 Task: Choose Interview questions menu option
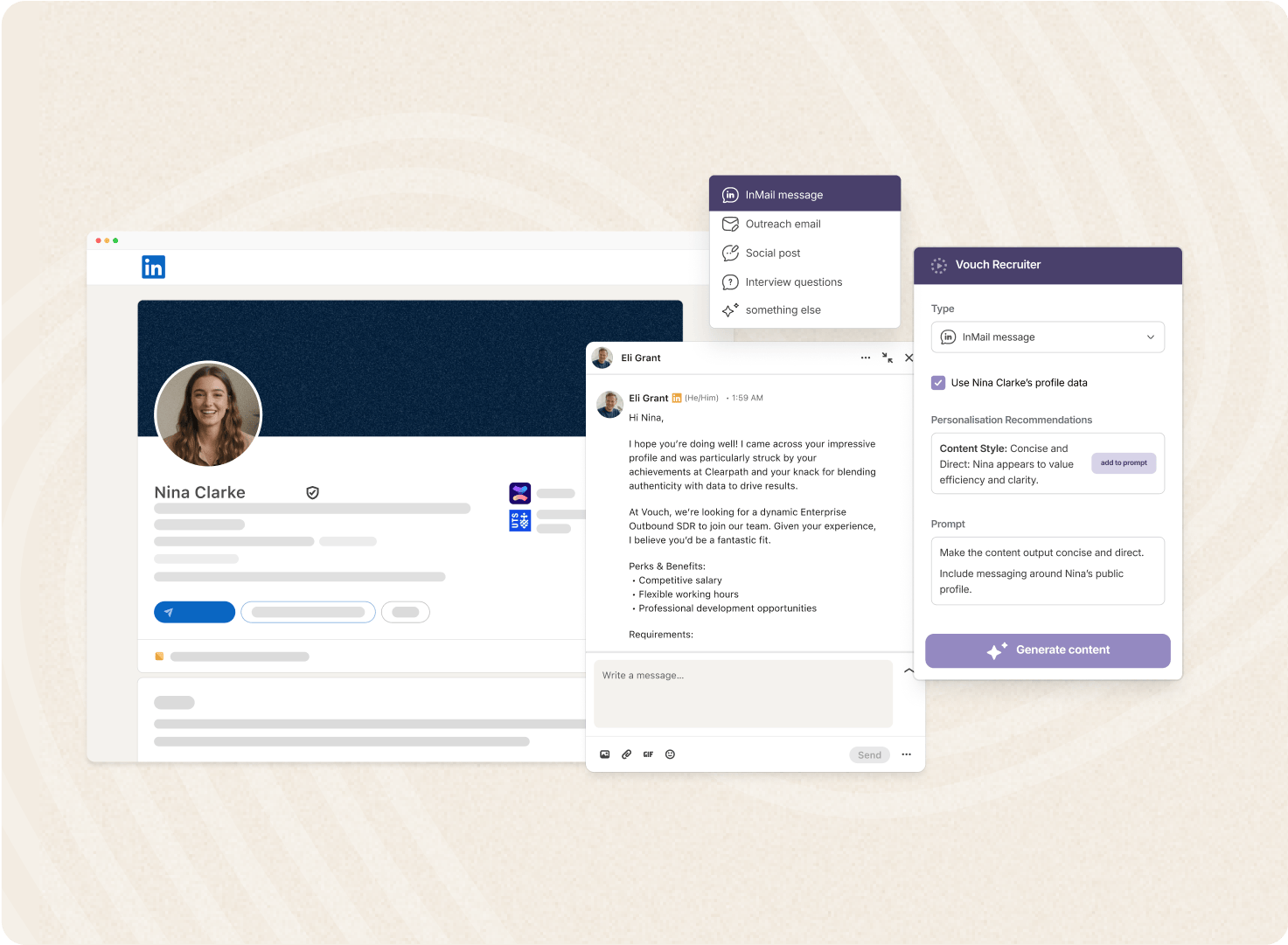pos(804,281)
